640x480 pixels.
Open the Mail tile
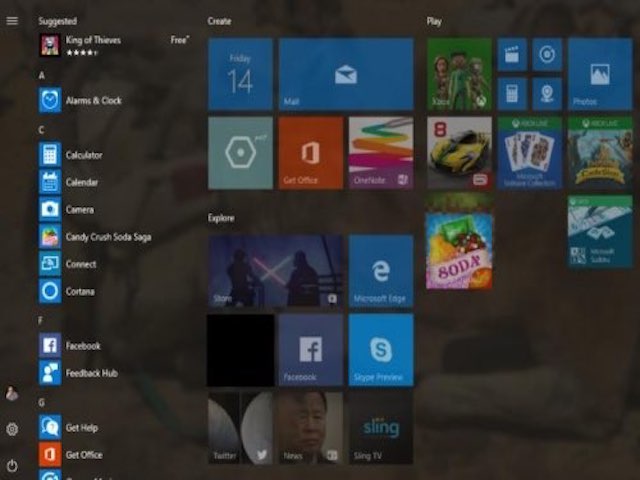[346, 74]
